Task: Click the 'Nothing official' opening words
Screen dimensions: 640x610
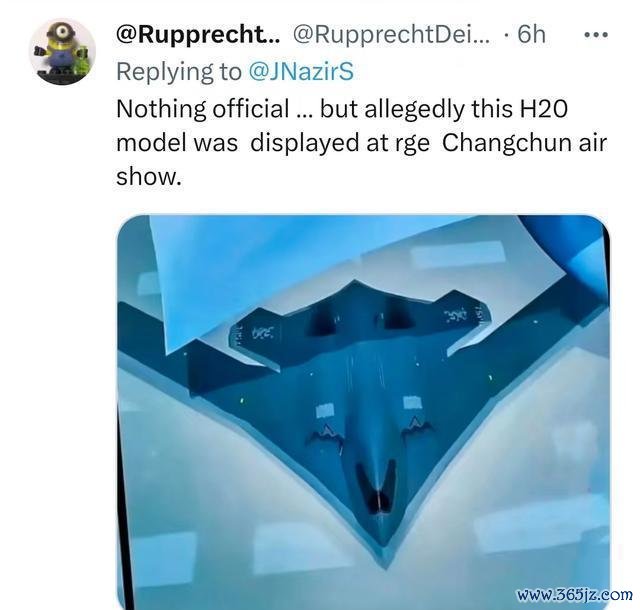Action: tap(202, 109)
